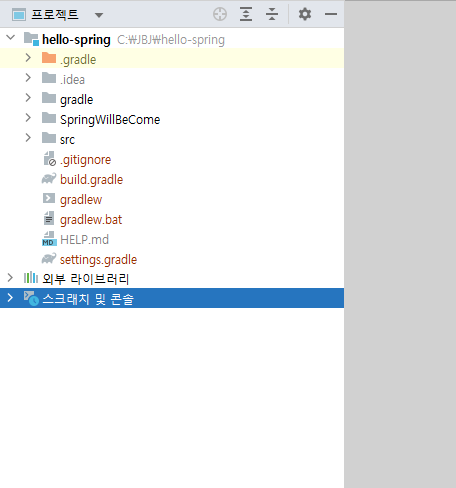Expand the .gradle folder chevron
The width and height of the screenshot is (456, 488).
click(28, 58)
